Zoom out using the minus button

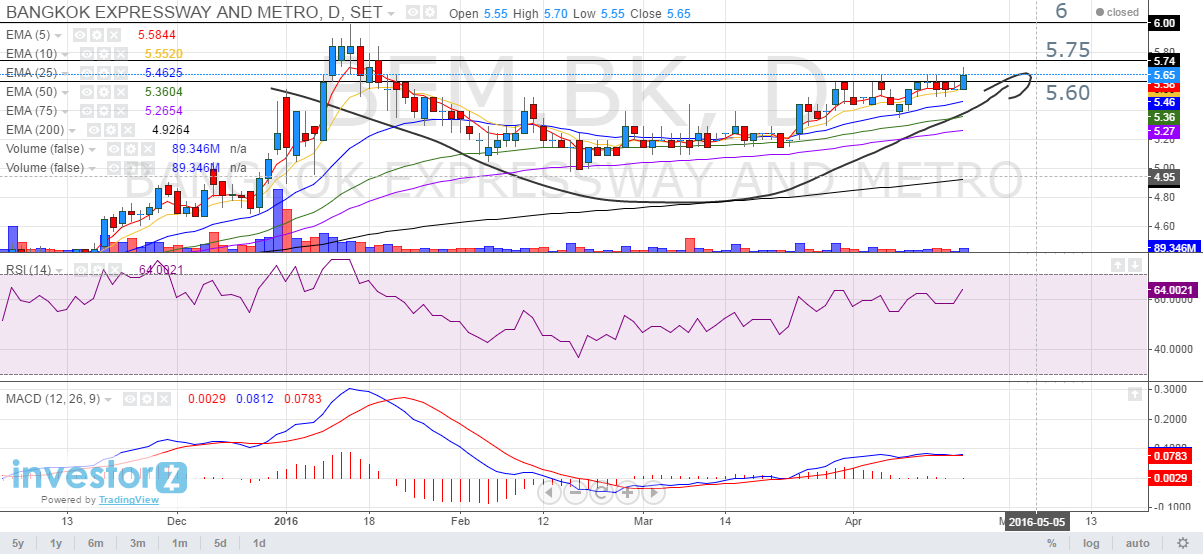tap(575, 491)
